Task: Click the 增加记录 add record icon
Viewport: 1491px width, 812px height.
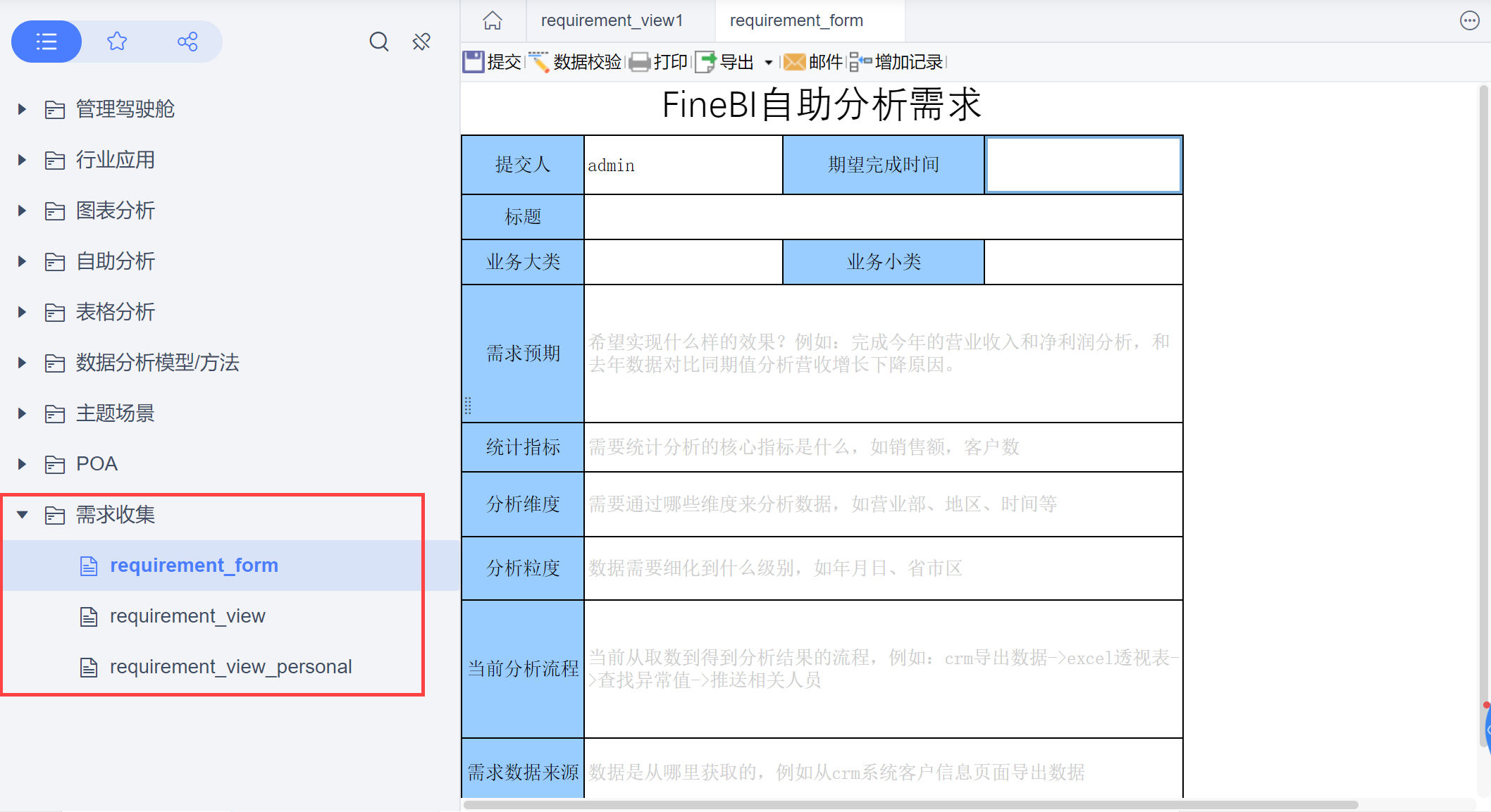Action: (x=860, y=61)
